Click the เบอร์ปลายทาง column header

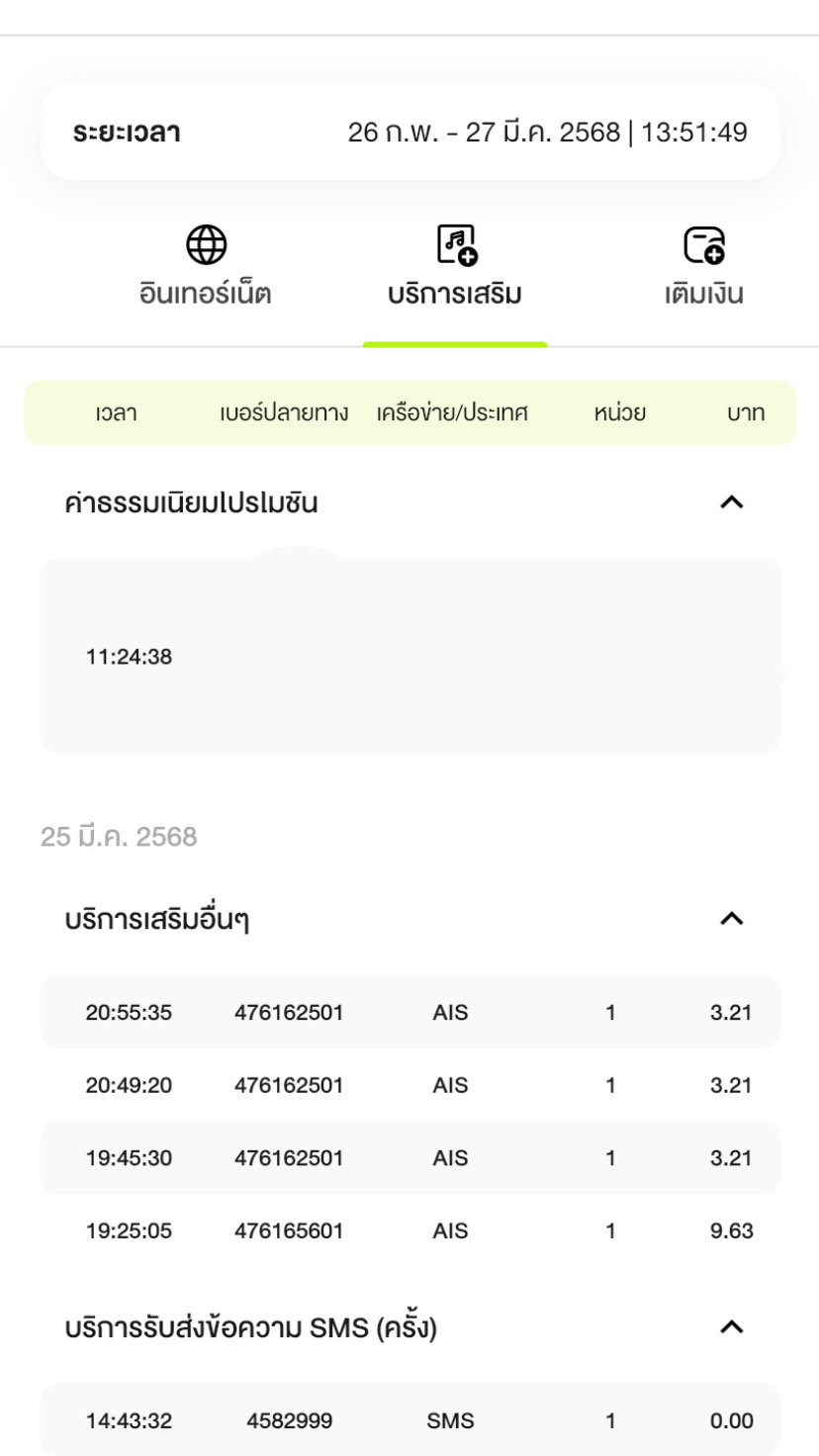tap(284, 413)
